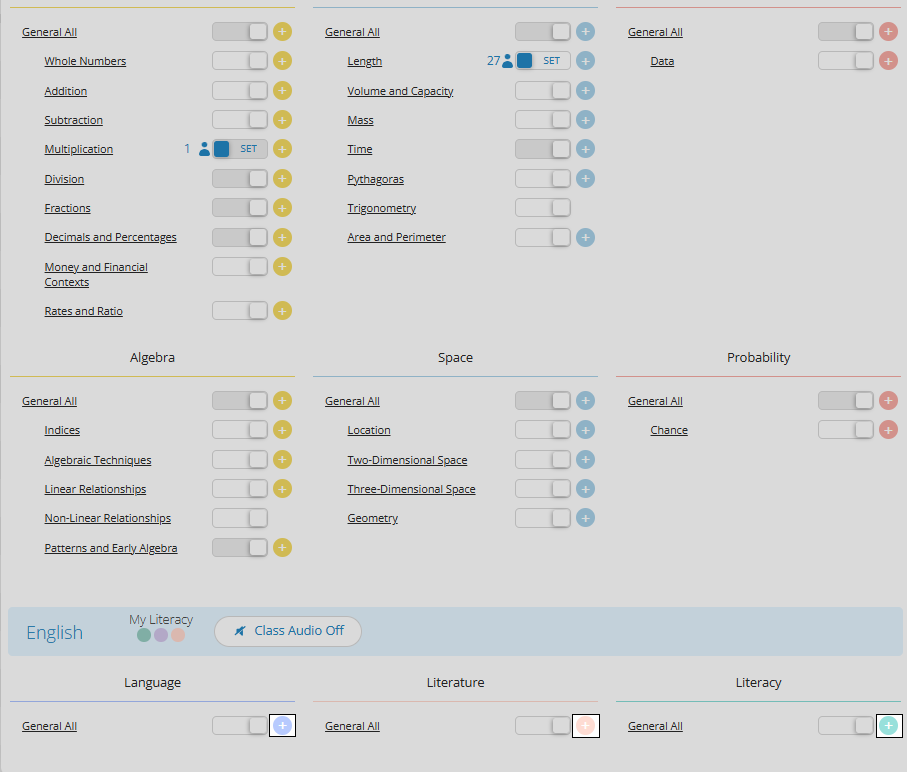Toggle the Rates and Ratio switch
The width and height of the screenshot is (907, 772).
point(240,311)
